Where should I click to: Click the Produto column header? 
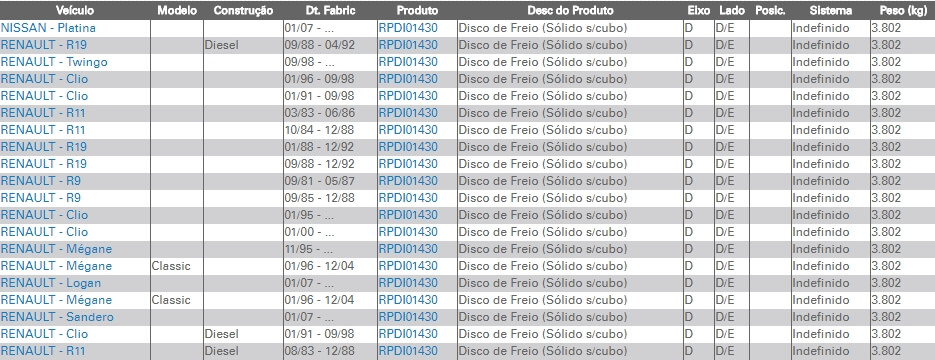(x=417, y=11)
